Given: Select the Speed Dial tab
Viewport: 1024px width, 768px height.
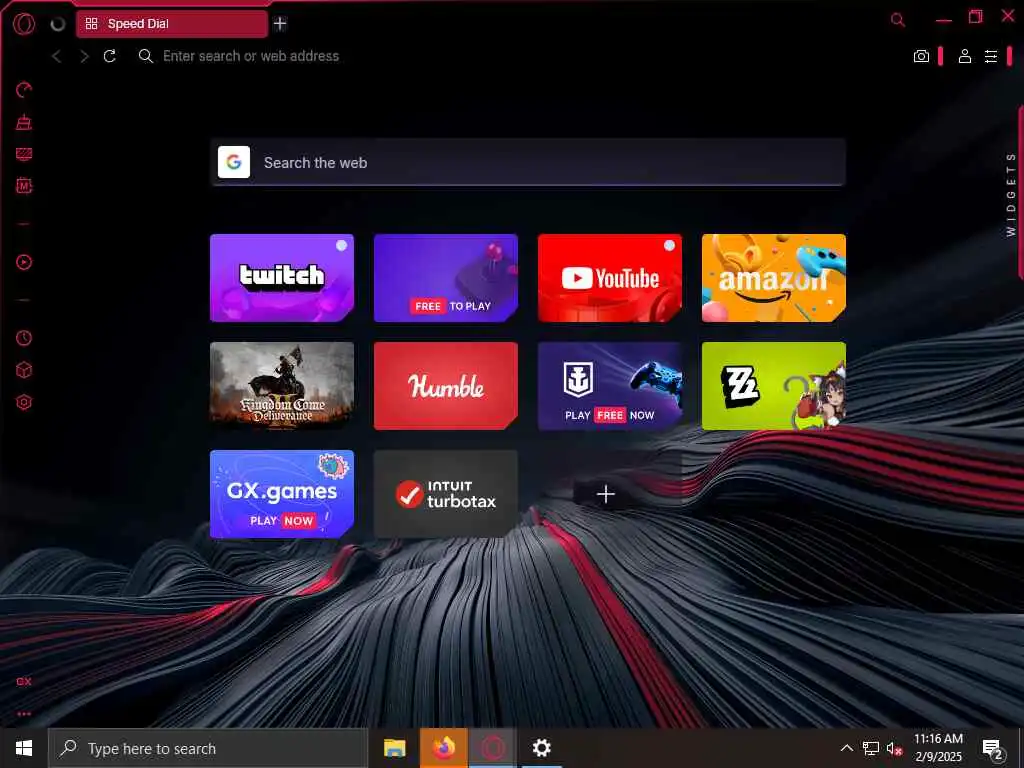Looking at the screenshot, I should [x=172, y=24].
